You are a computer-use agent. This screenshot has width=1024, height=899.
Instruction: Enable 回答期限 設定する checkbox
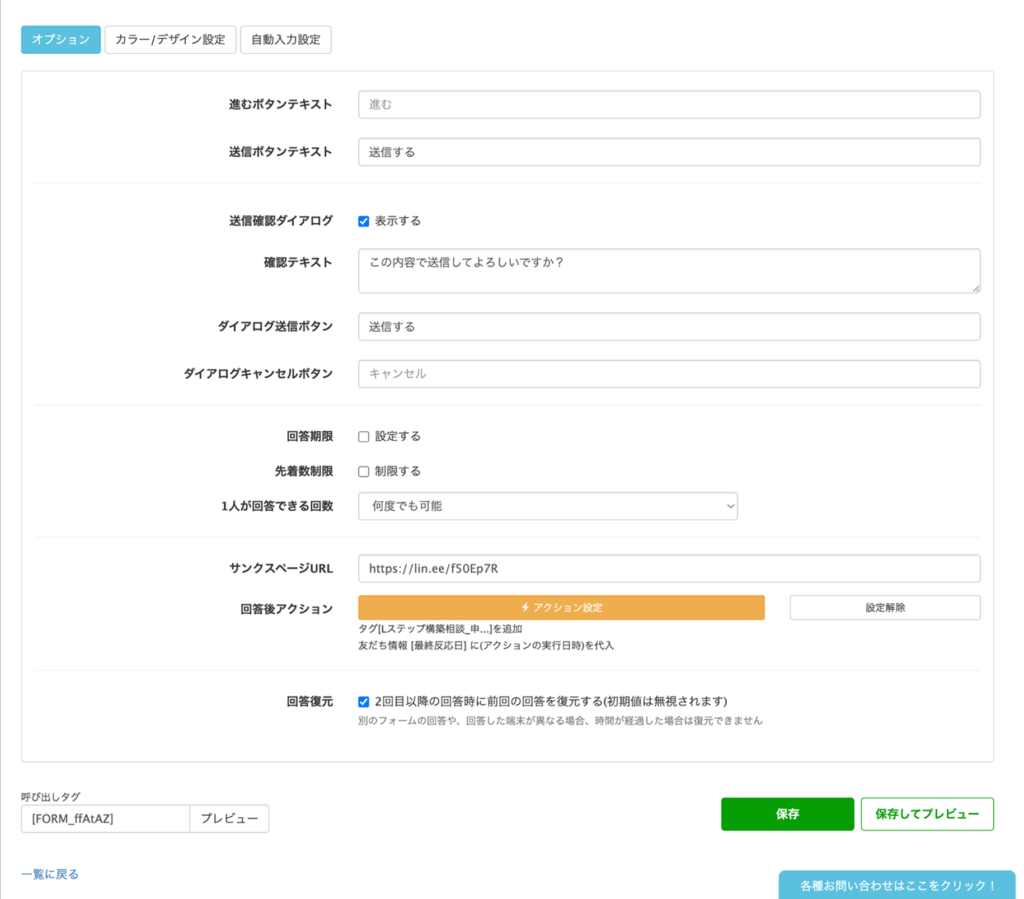(364, 437)
